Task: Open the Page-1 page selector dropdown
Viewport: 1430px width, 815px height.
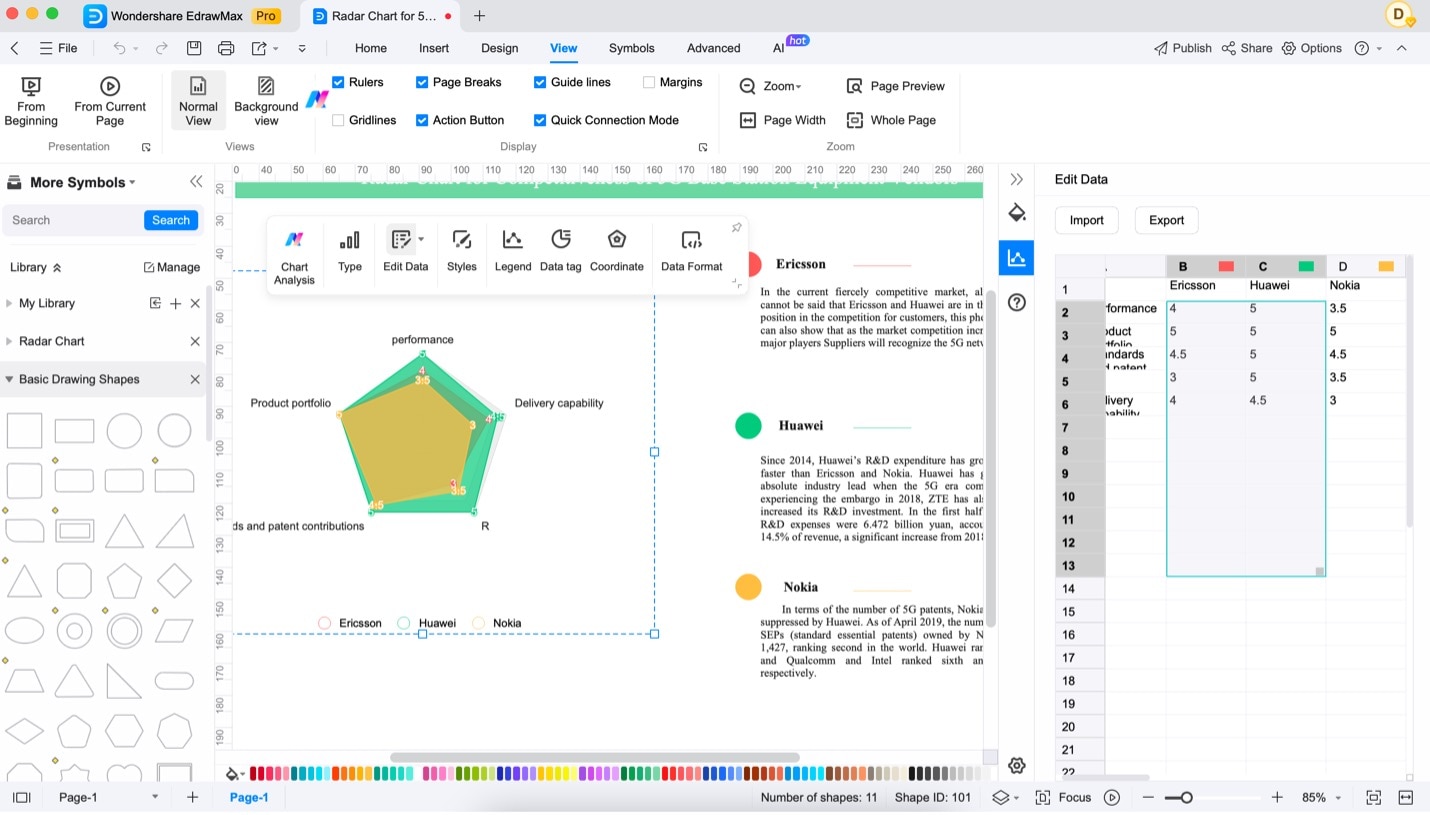Action: pyautogui.click(x=155, y=797)
